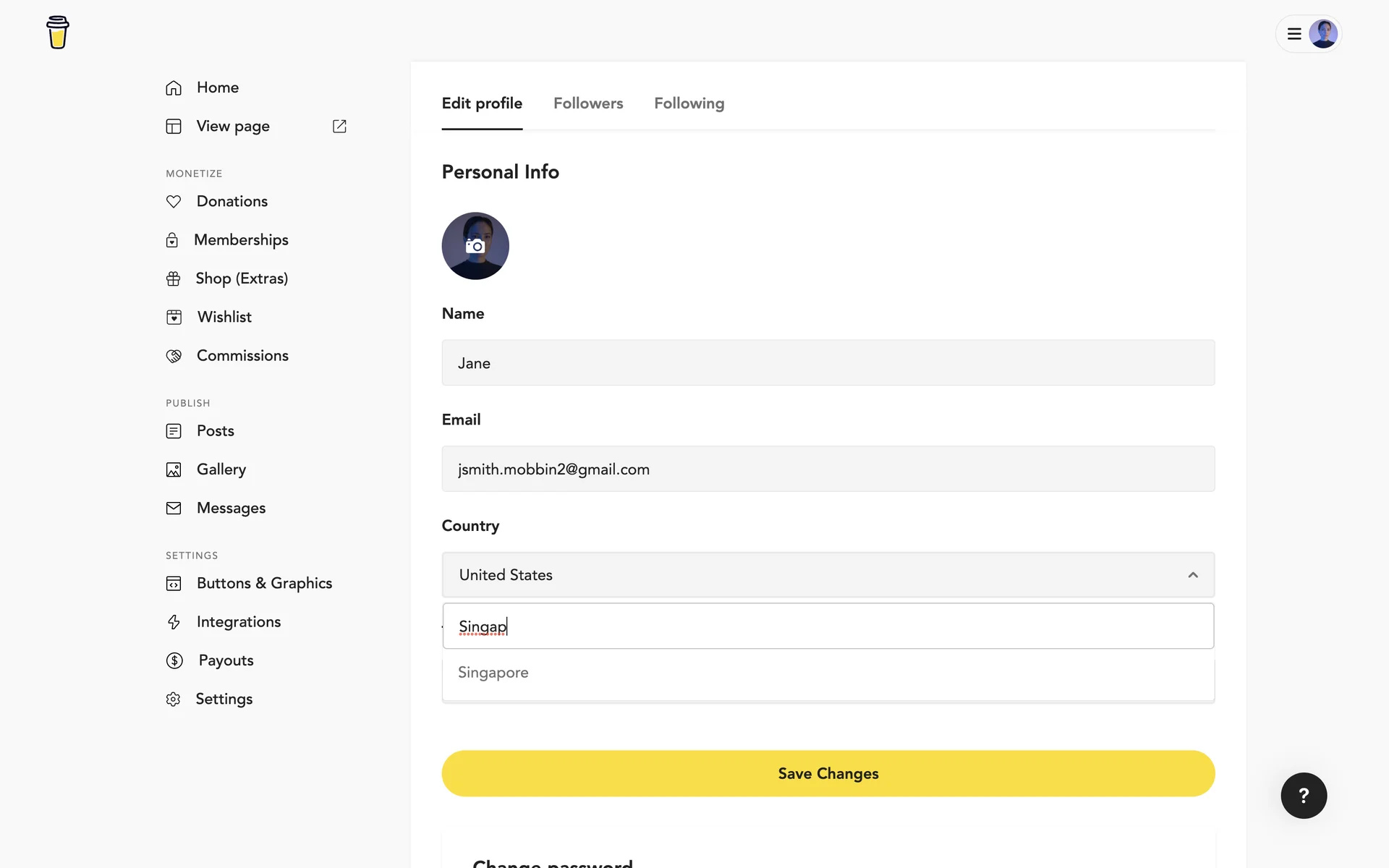Open the help question mark button
Screen dimensions: 1389x868
[1304, 796]
